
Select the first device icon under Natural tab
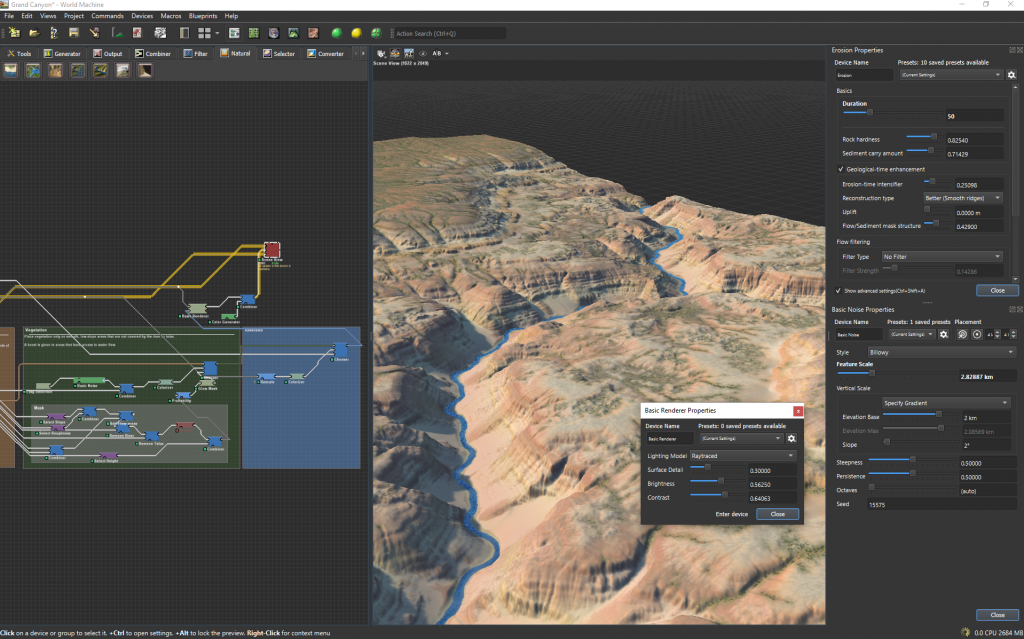(9, 69)
